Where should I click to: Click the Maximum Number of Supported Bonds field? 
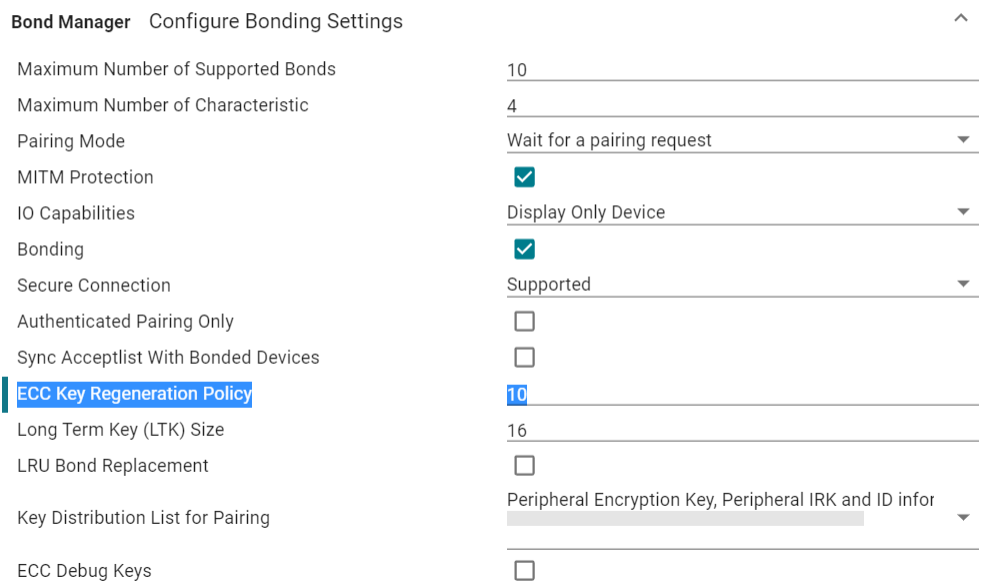point(741,70)
